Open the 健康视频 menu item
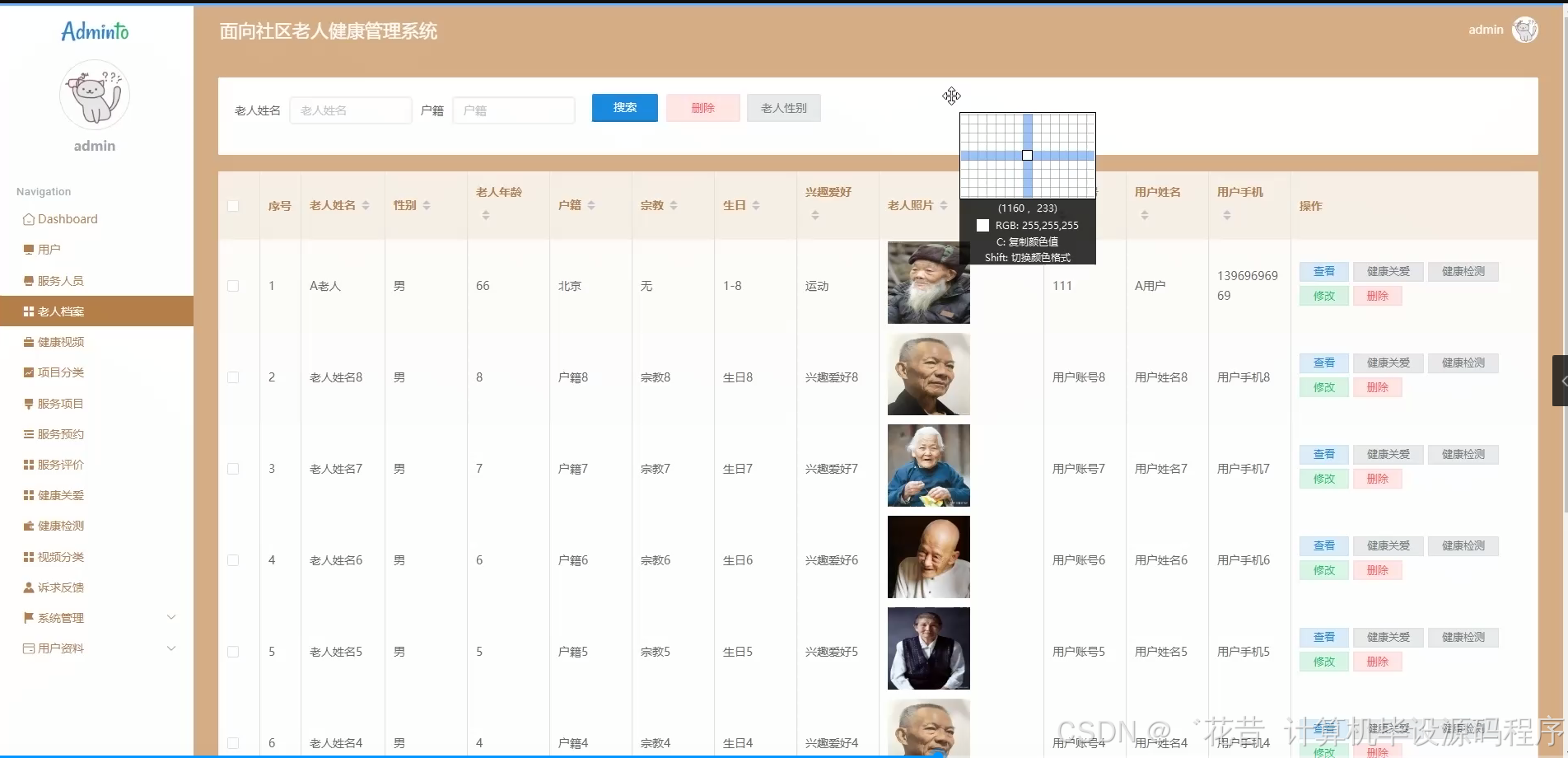Screen dimensions: 1568x758 [96, 342]
